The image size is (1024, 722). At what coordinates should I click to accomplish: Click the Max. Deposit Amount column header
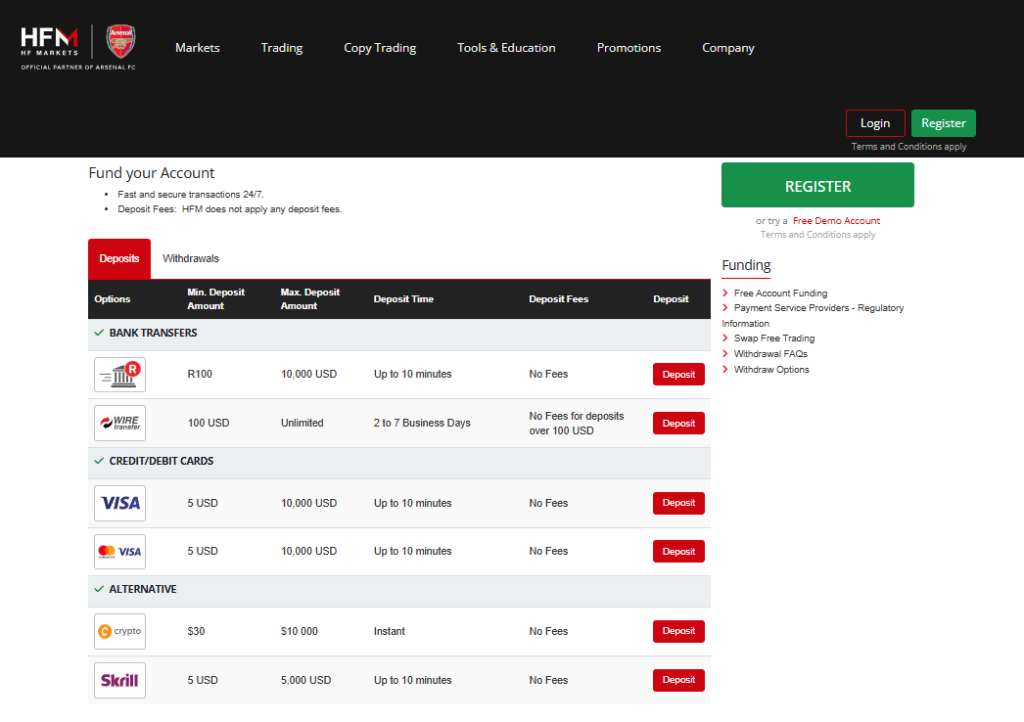(310, 299)
